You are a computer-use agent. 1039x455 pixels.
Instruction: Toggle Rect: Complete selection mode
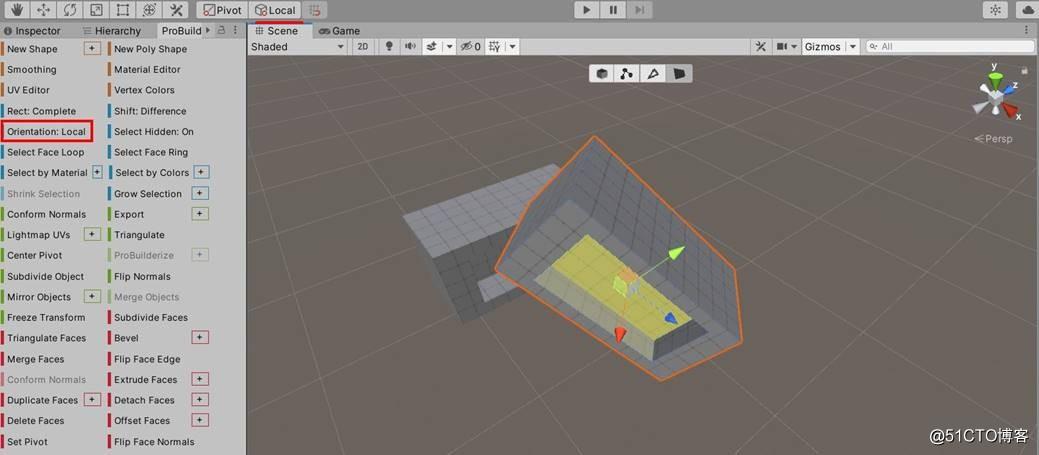[x=41, y=111]
